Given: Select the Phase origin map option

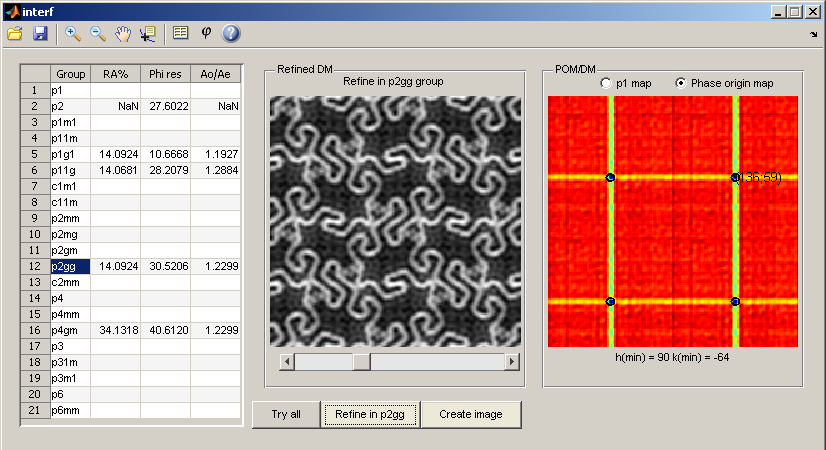Looking at the screenshot, I should pos(681,83).
